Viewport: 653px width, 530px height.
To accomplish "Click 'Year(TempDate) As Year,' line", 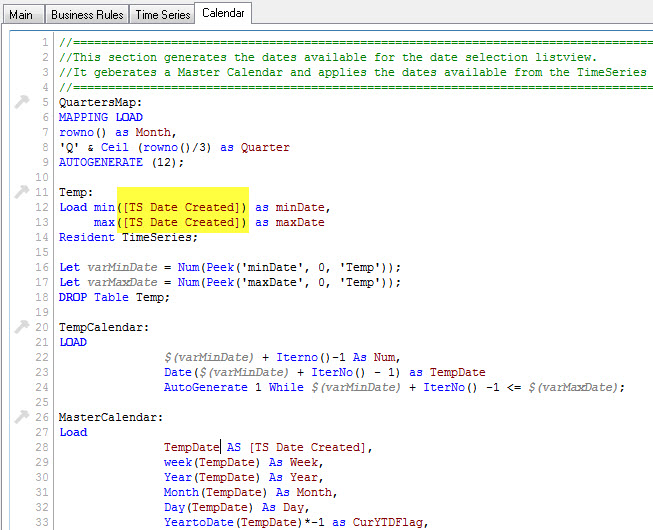I will tap(243, 477).
